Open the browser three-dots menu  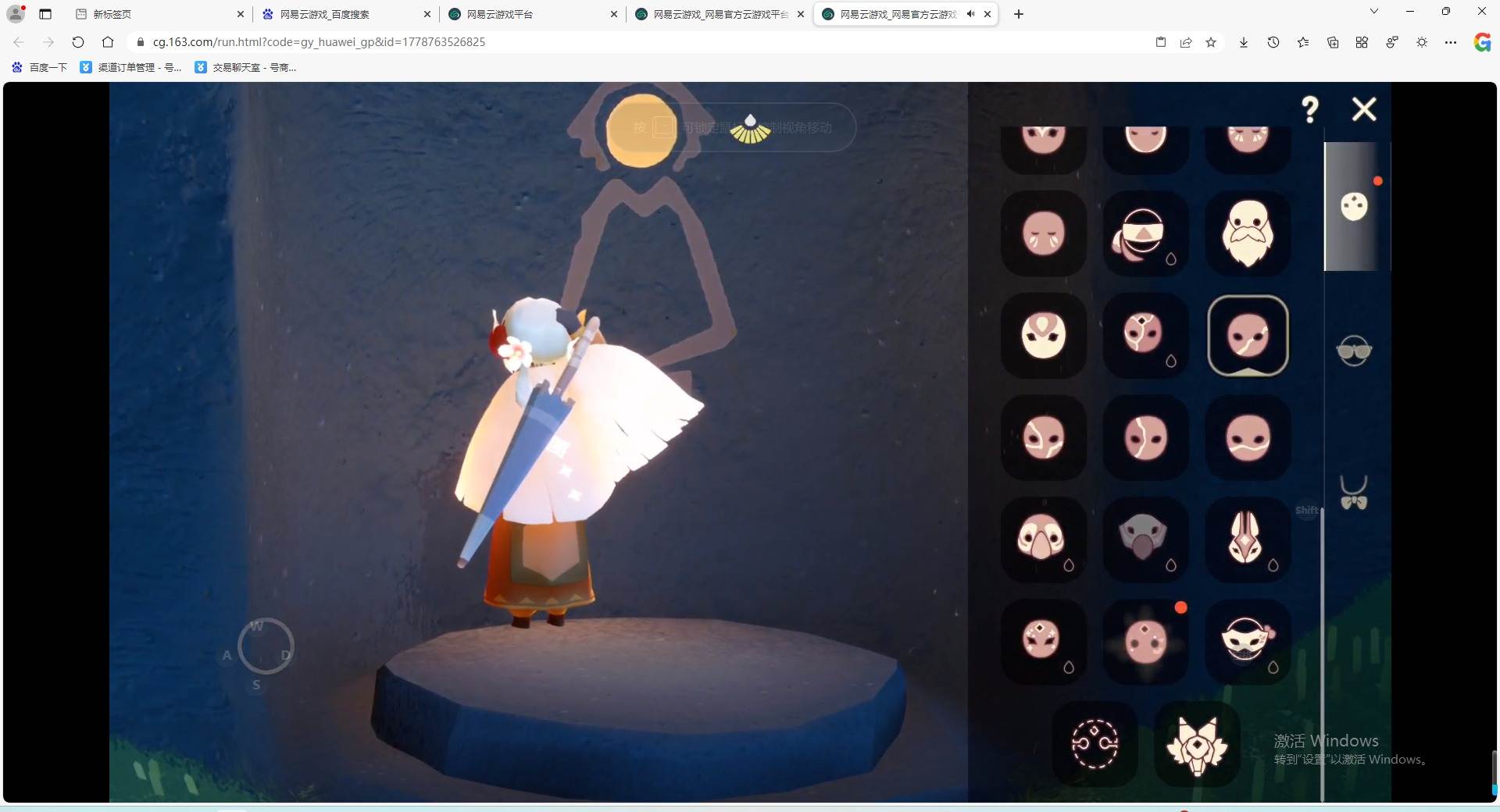(1451, 42)
